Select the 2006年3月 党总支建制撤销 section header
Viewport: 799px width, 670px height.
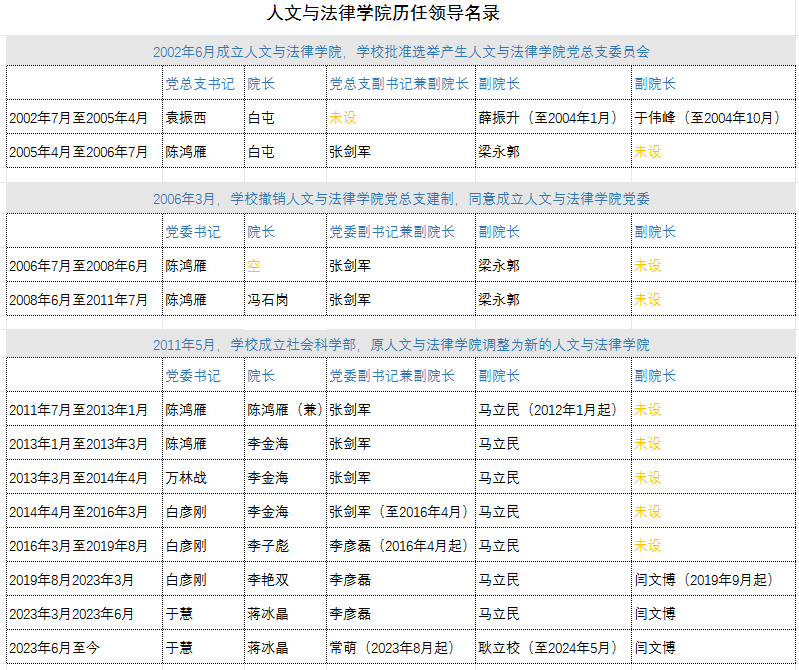401,199
